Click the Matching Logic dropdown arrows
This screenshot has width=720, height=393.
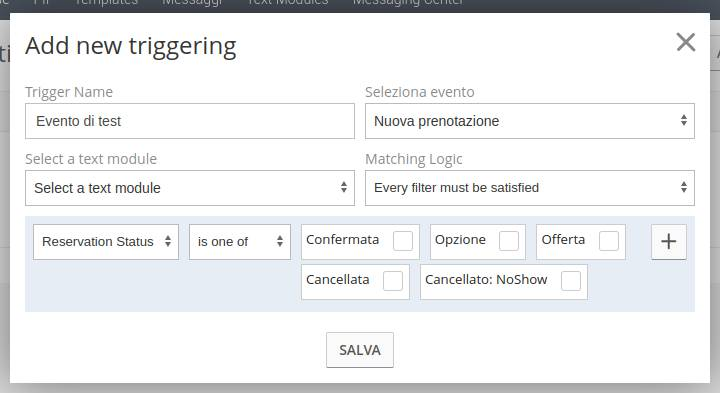pos(684,187)
